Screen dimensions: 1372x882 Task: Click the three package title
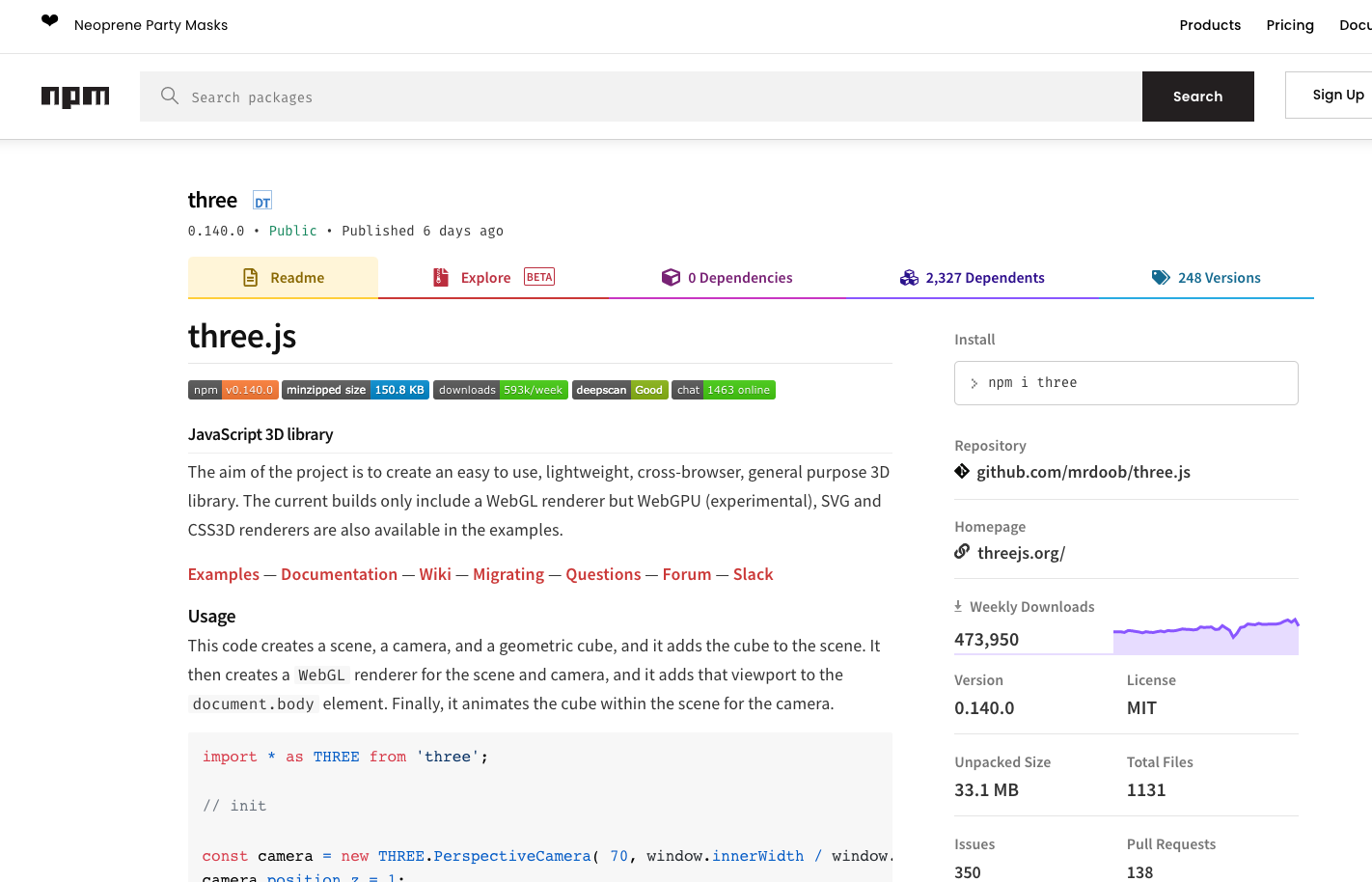[x=212, y=200]
